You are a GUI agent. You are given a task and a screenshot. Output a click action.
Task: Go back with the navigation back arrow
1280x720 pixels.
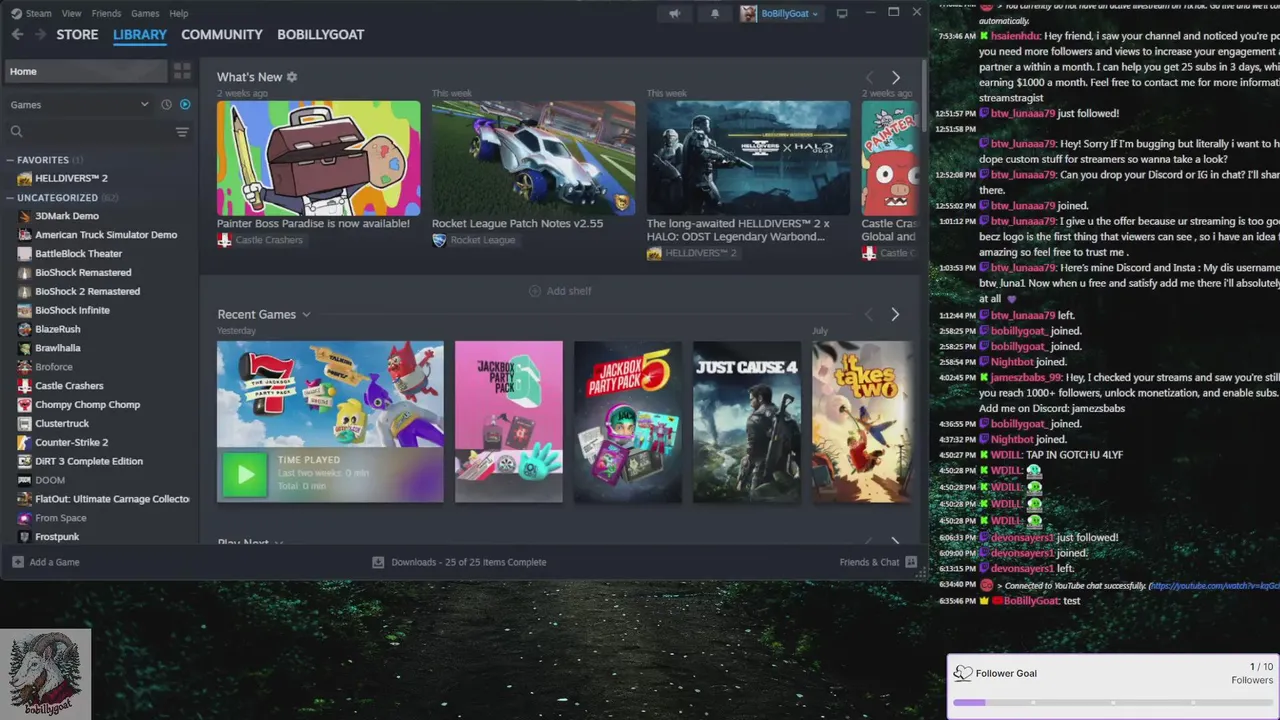[x=17, y=34]
